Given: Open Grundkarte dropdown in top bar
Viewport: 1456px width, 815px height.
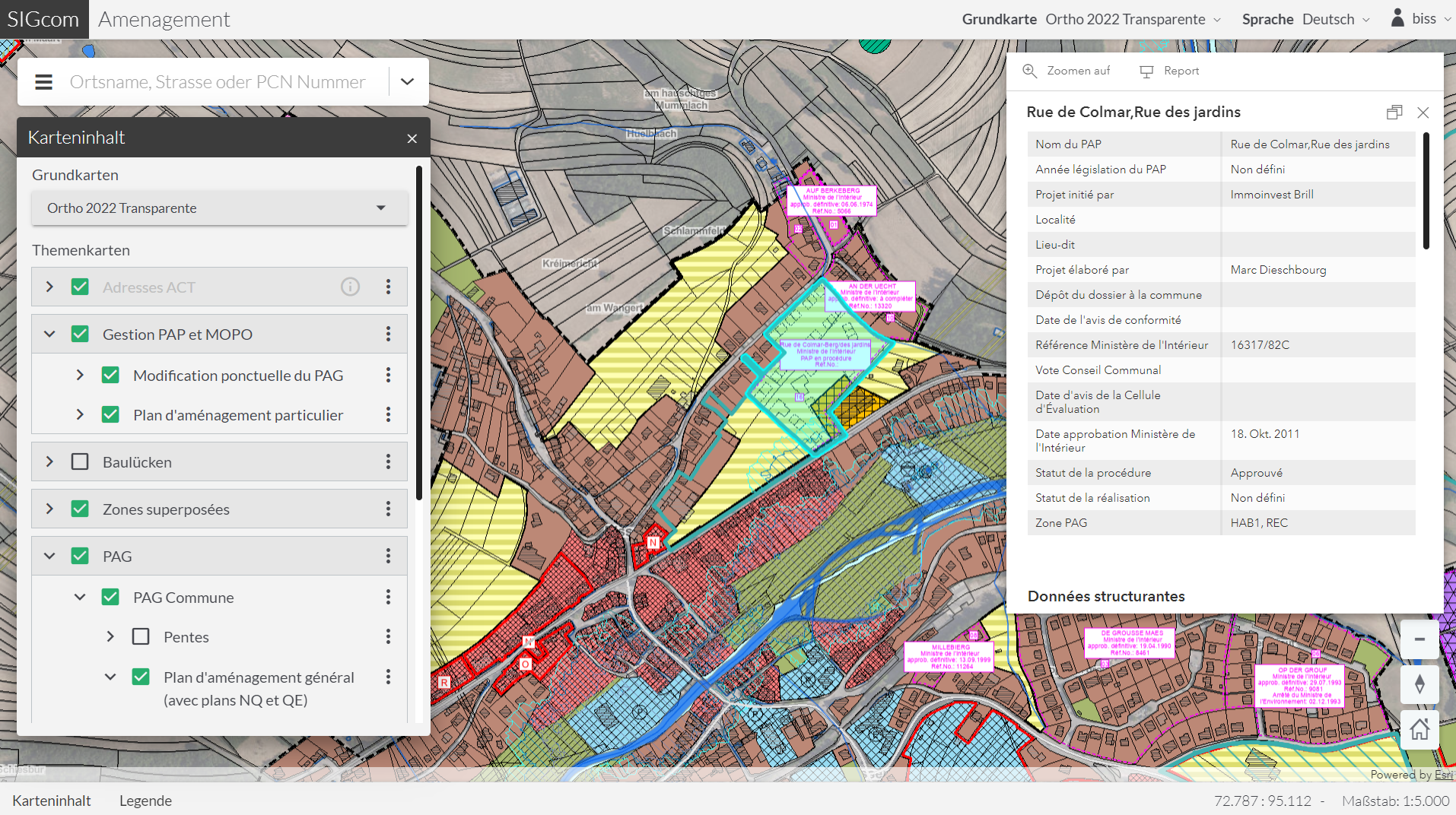Looking at the screenshot, I should (x=1133, y=19).
